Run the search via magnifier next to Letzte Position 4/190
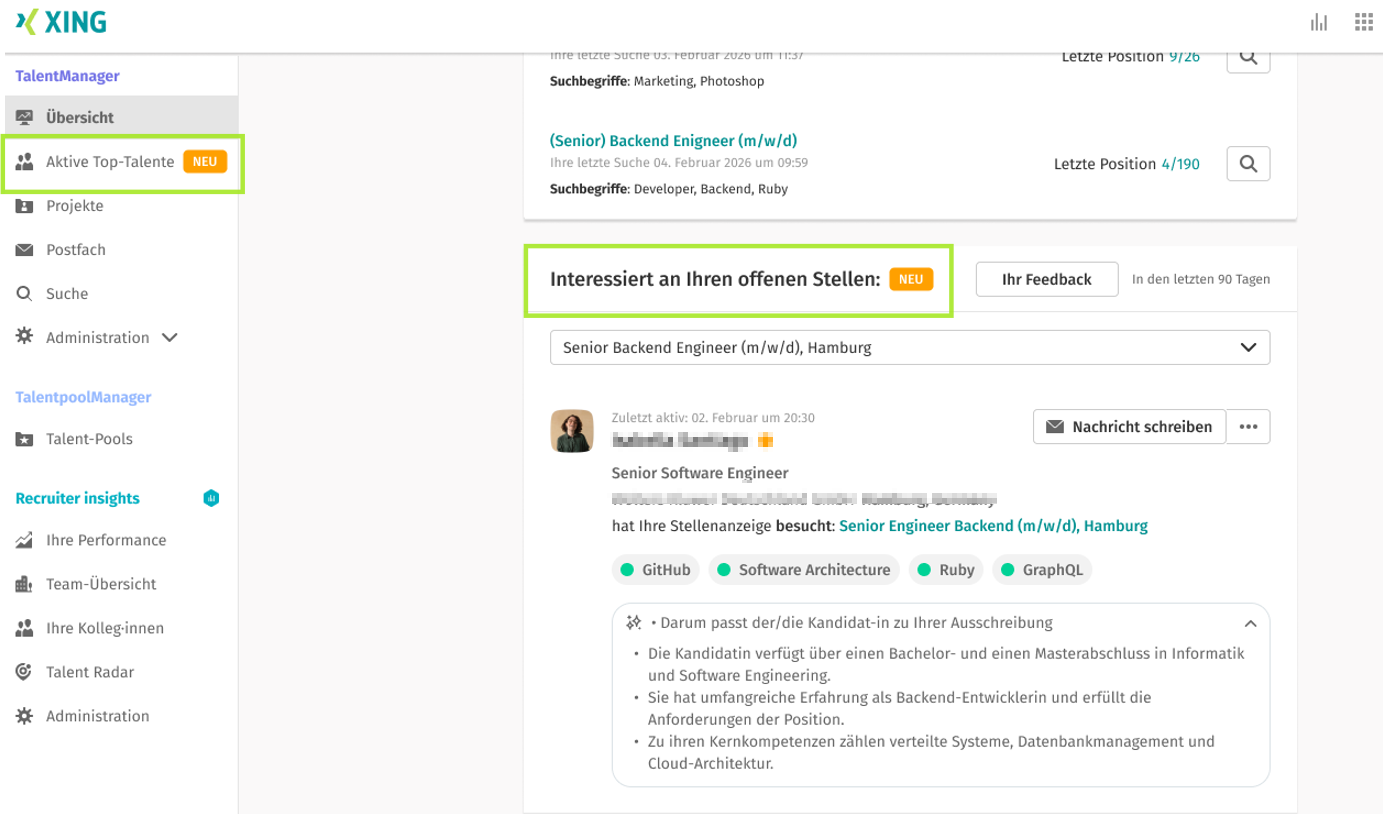 point(1247,163)
